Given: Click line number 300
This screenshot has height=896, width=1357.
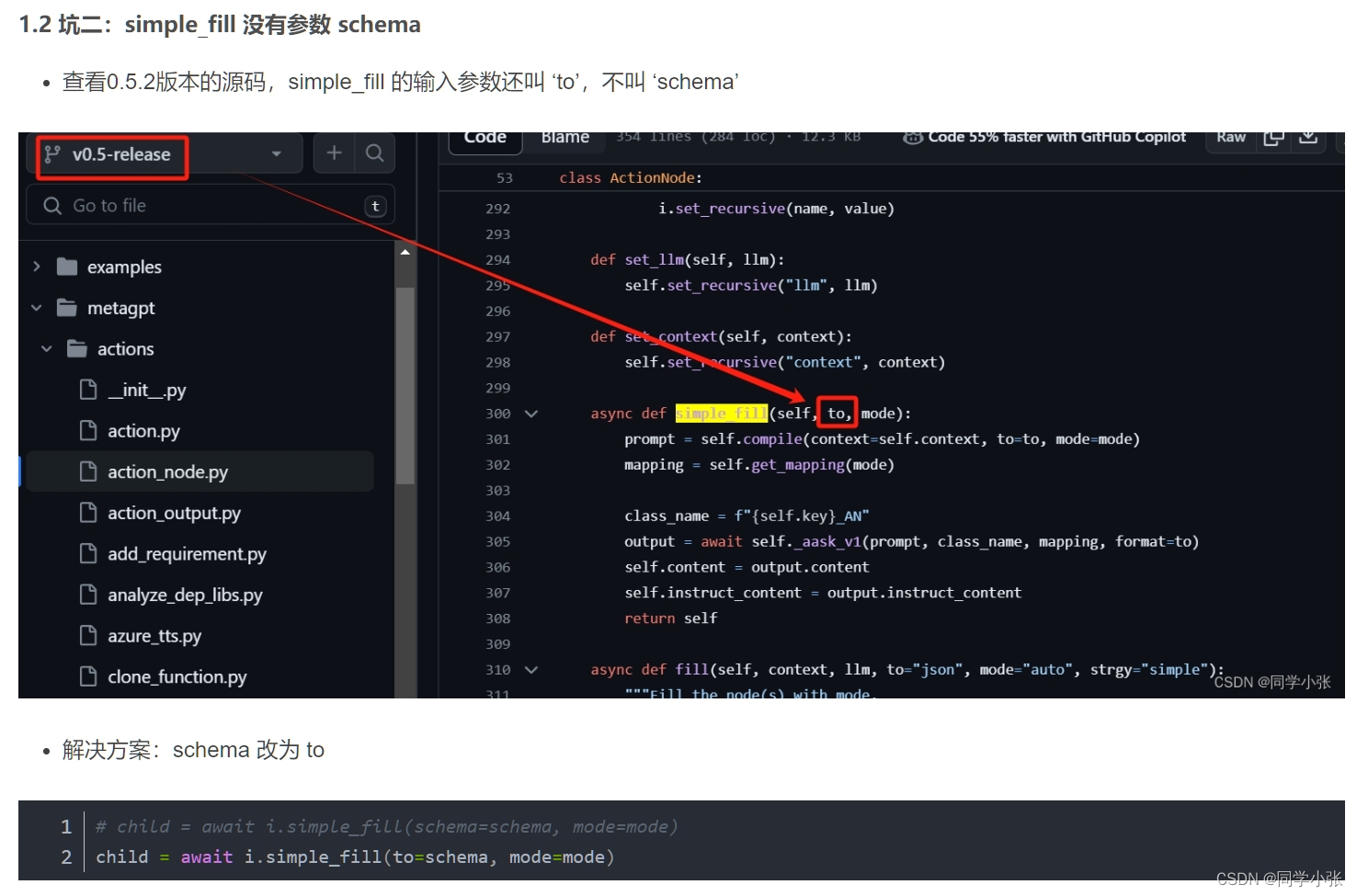Looking at the screenshot, I should pyautogui.click(x=497, y=414).
